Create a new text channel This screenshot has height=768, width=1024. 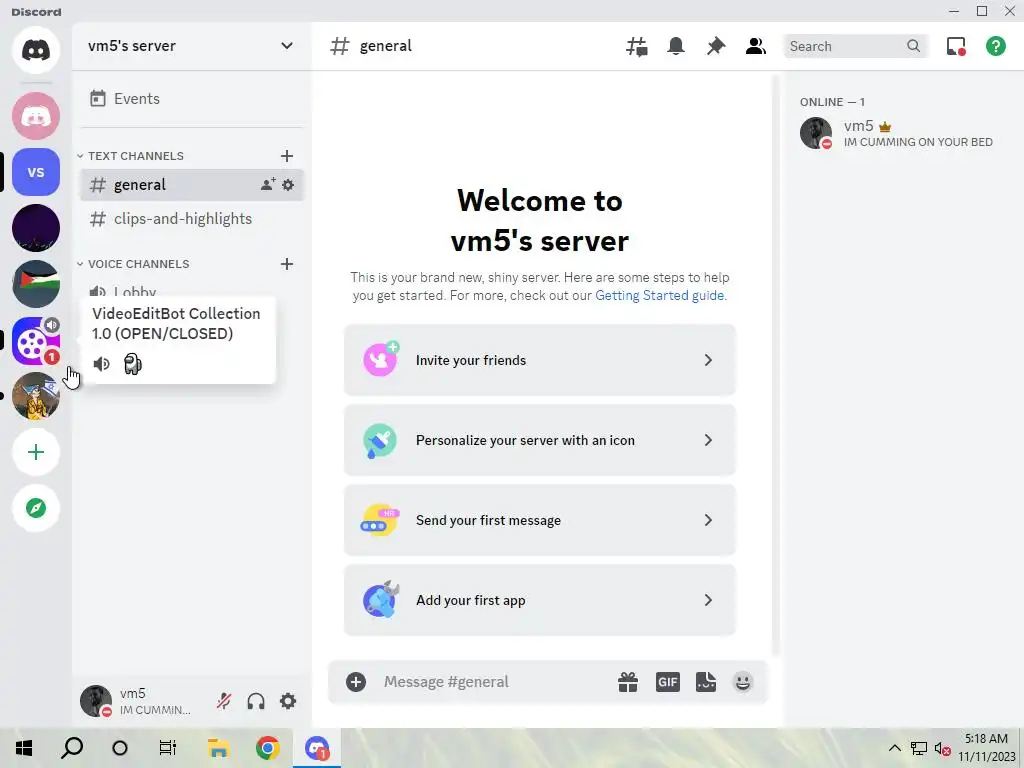point(287,156)
